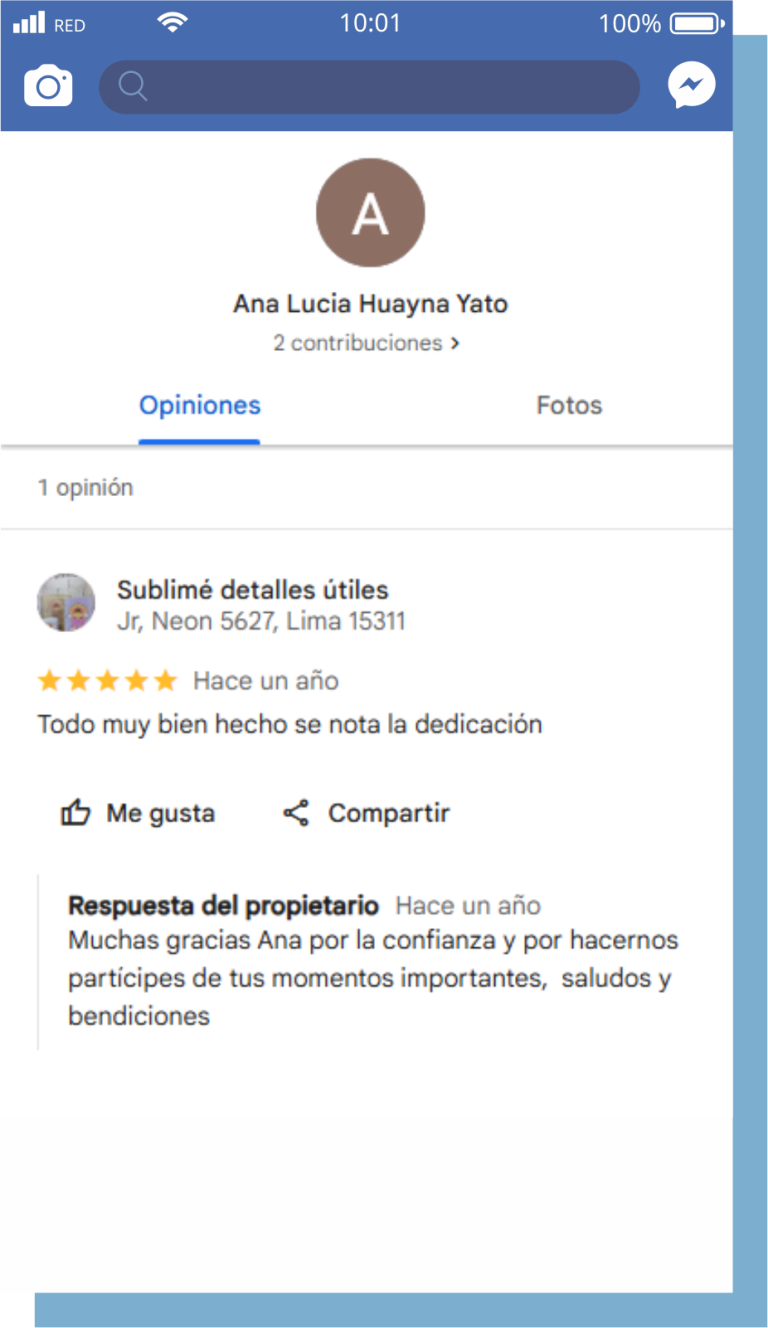This screenshot has height=1328, width=768.
Task: Click the Compartir label
Action: coord(389,814)
